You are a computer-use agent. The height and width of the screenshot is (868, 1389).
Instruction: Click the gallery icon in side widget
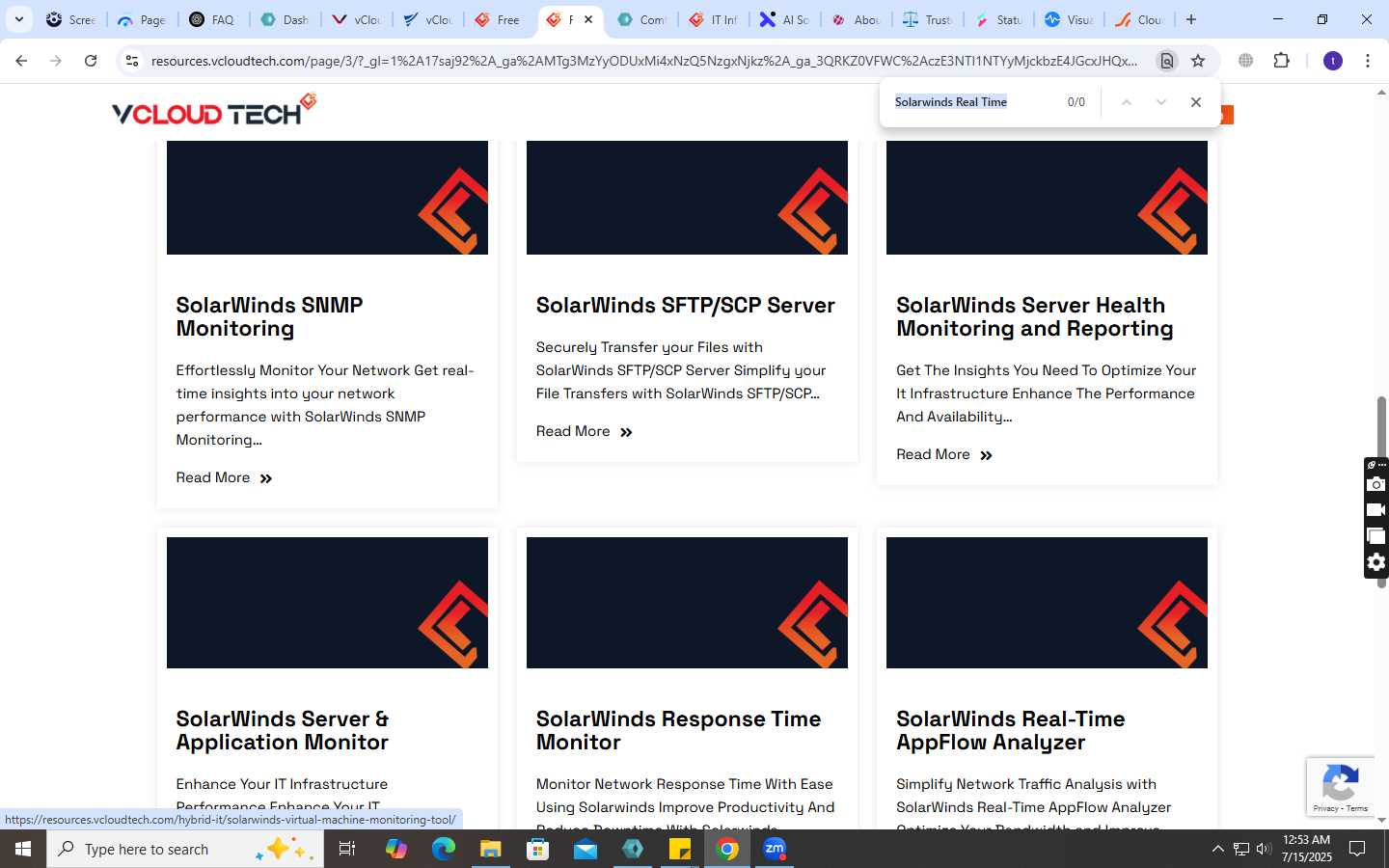click(x=1376, y=536)
